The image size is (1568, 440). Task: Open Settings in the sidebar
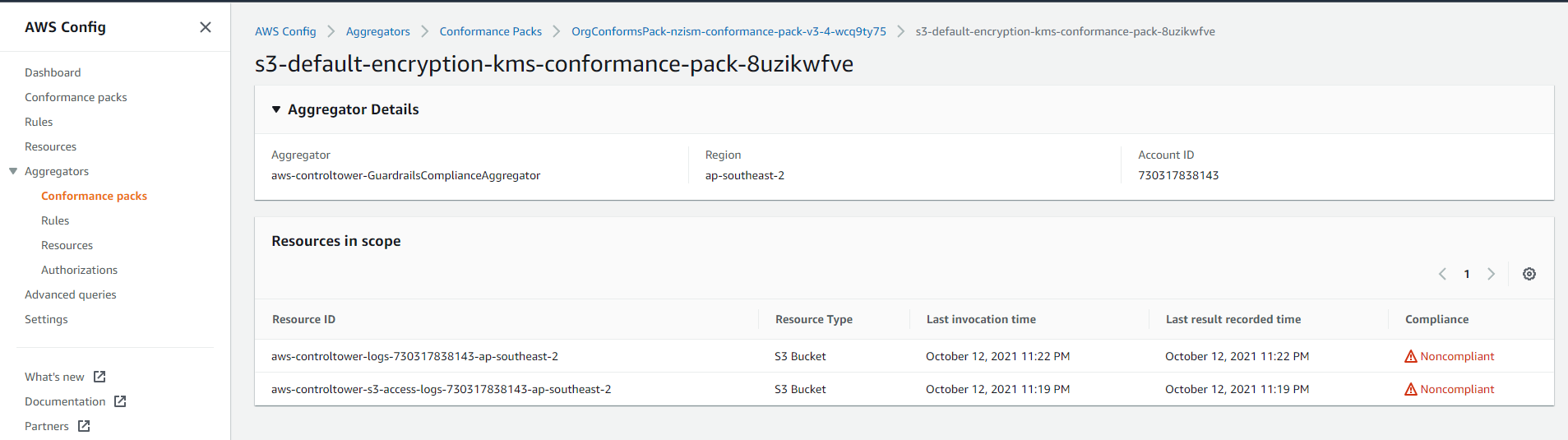pyautogui.click(x=46, y=319)
